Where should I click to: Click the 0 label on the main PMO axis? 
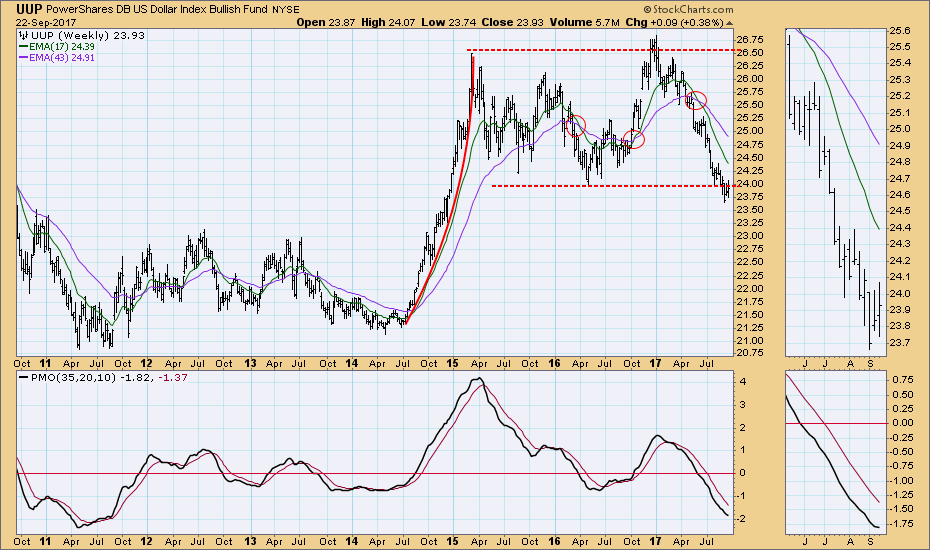[743, 473]
